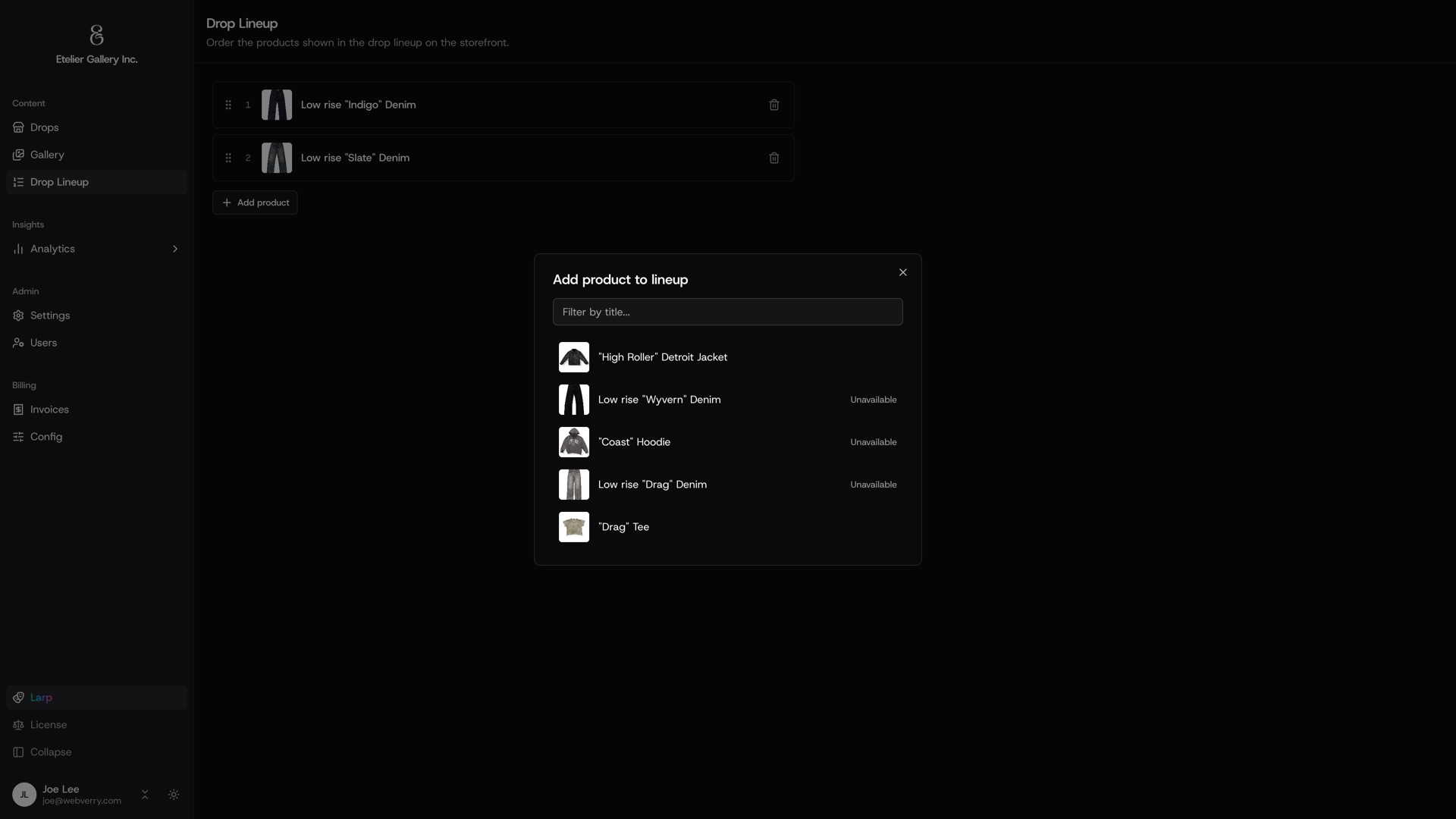Click the Analytics bar chart icon
Viewport: 1456px width, 819px height.
(18, 249)
